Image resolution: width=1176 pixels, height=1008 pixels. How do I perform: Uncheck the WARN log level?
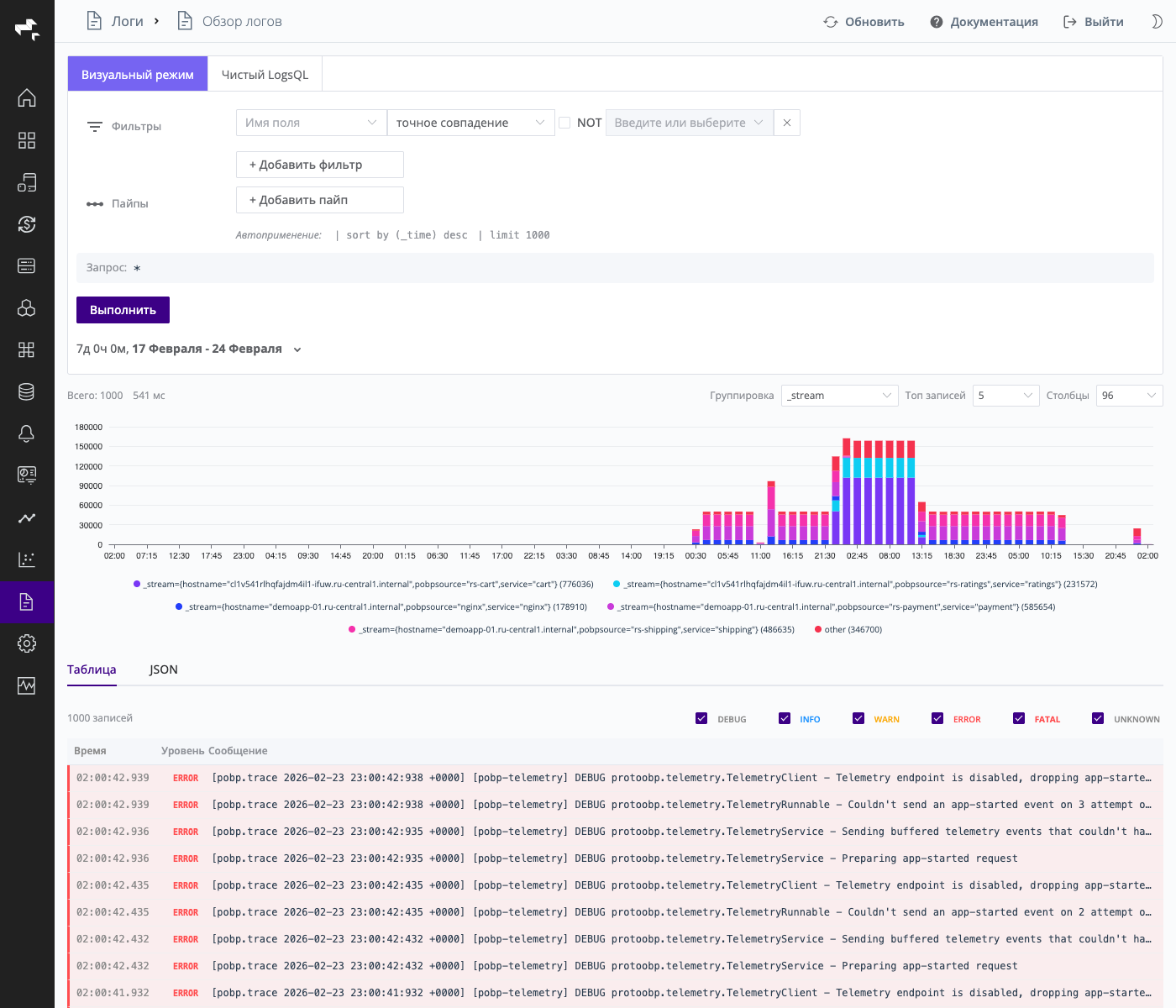click(x=858, y=718)
